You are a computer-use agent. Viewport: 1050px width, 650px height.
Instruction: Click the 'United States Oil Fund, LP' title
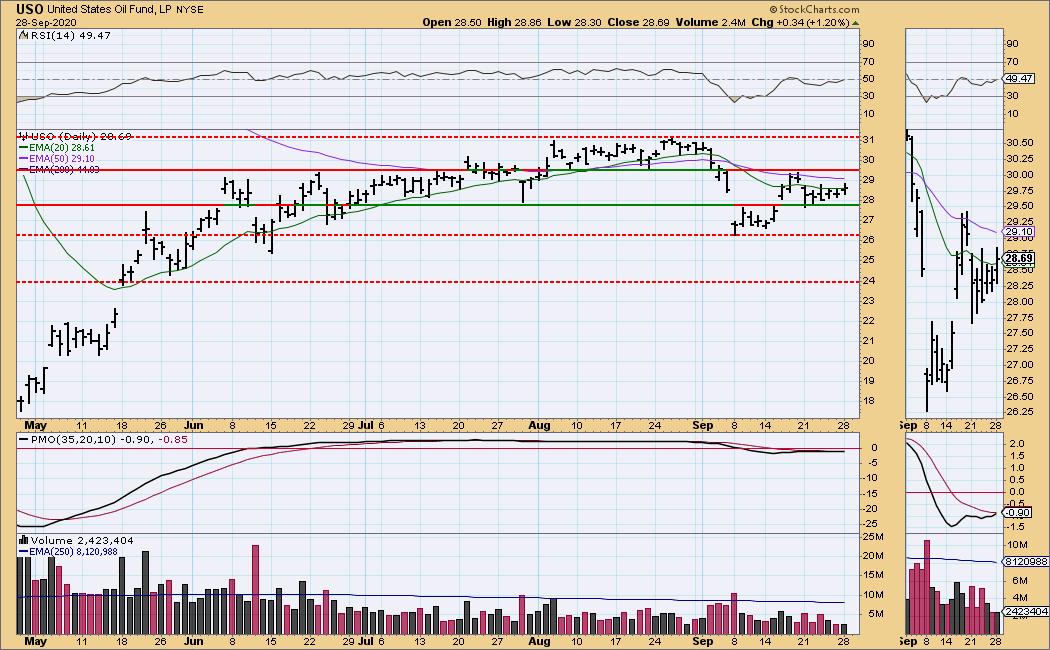pyautogui.click(x=110, y=9)
